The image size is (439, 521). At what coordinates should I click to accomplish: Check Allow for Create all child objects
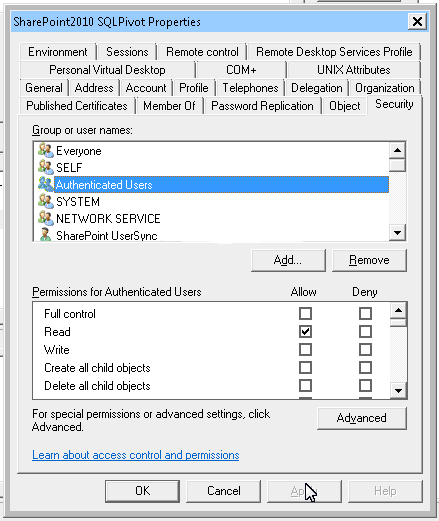[305, 368]
